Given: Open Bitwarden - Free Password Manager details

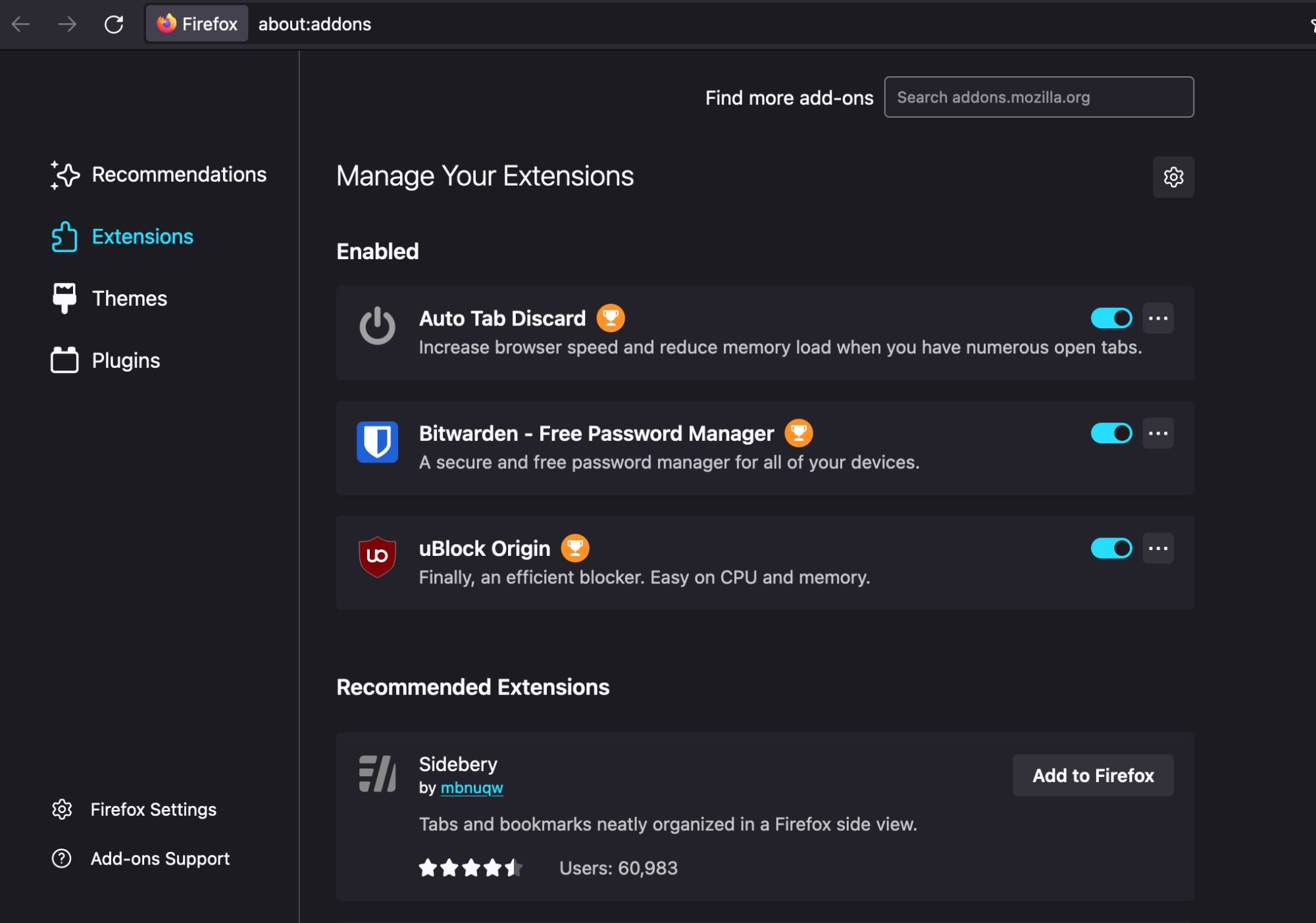Looking at the screenshot, I should click(597, 434).
